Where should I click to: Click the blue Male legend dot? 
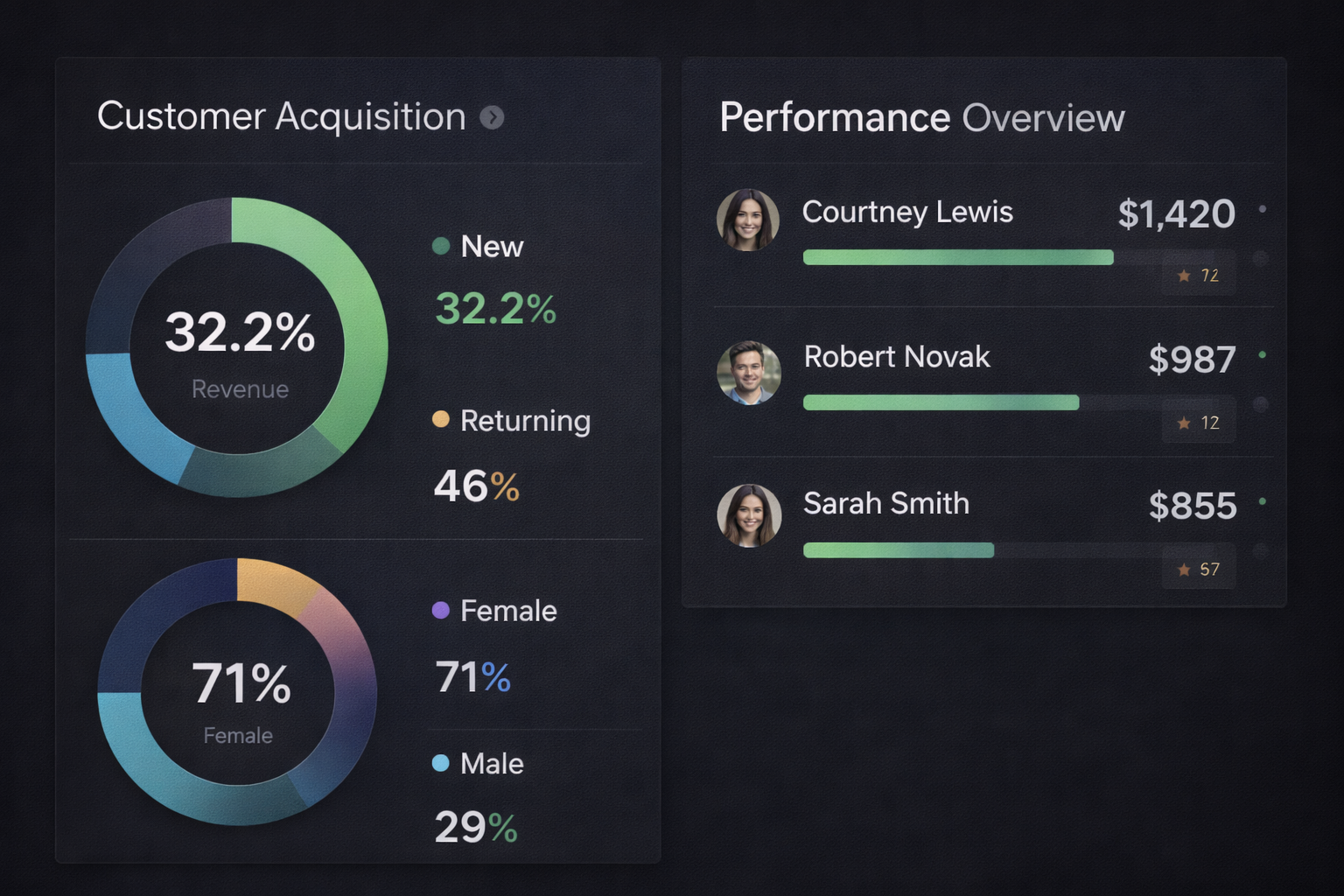(441, 763)
